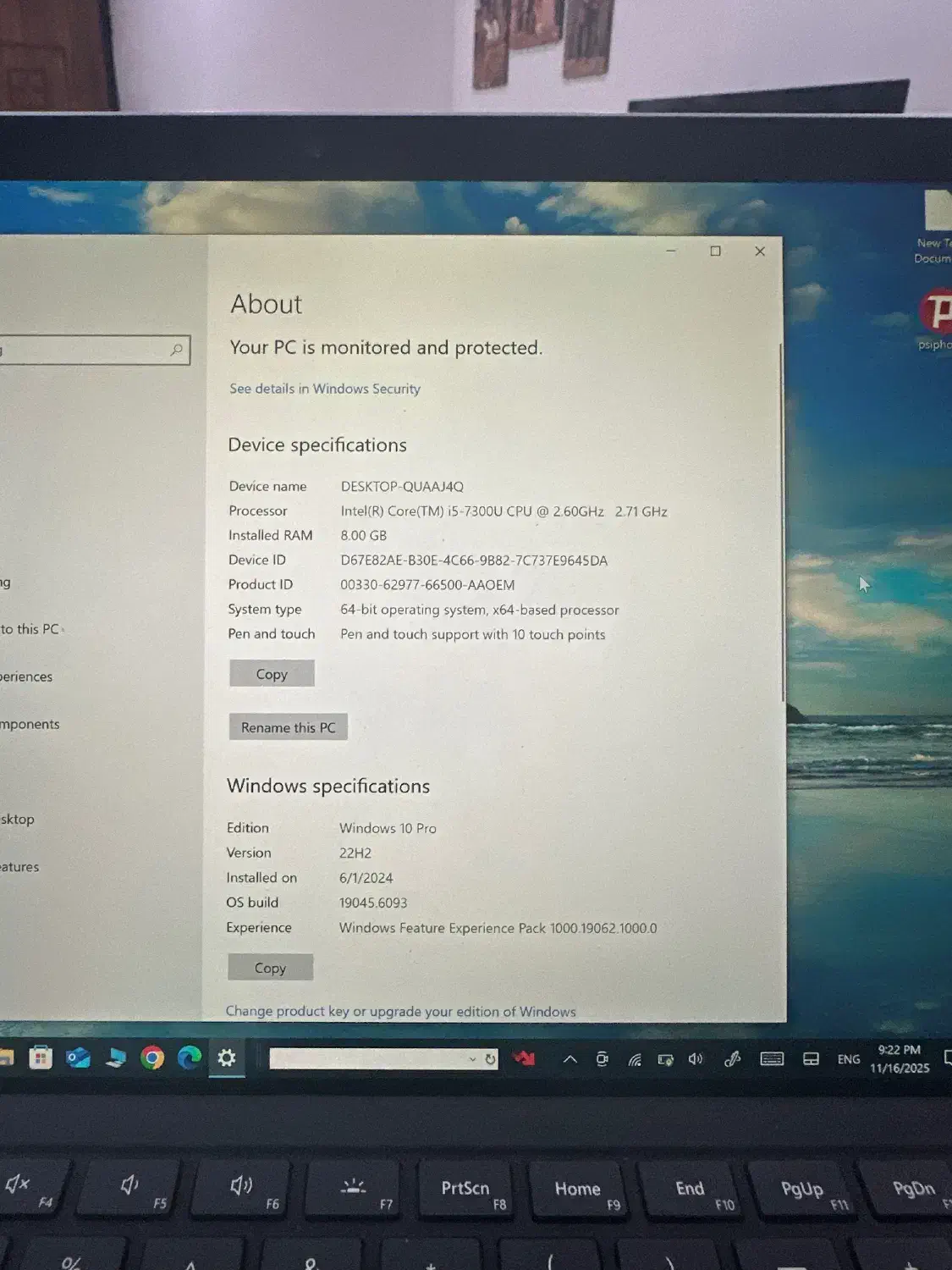This screenshot has width=952, height=1270.
Task: Select the sidebar item ending in 'mponents'
Action: [x=30, y=724]
